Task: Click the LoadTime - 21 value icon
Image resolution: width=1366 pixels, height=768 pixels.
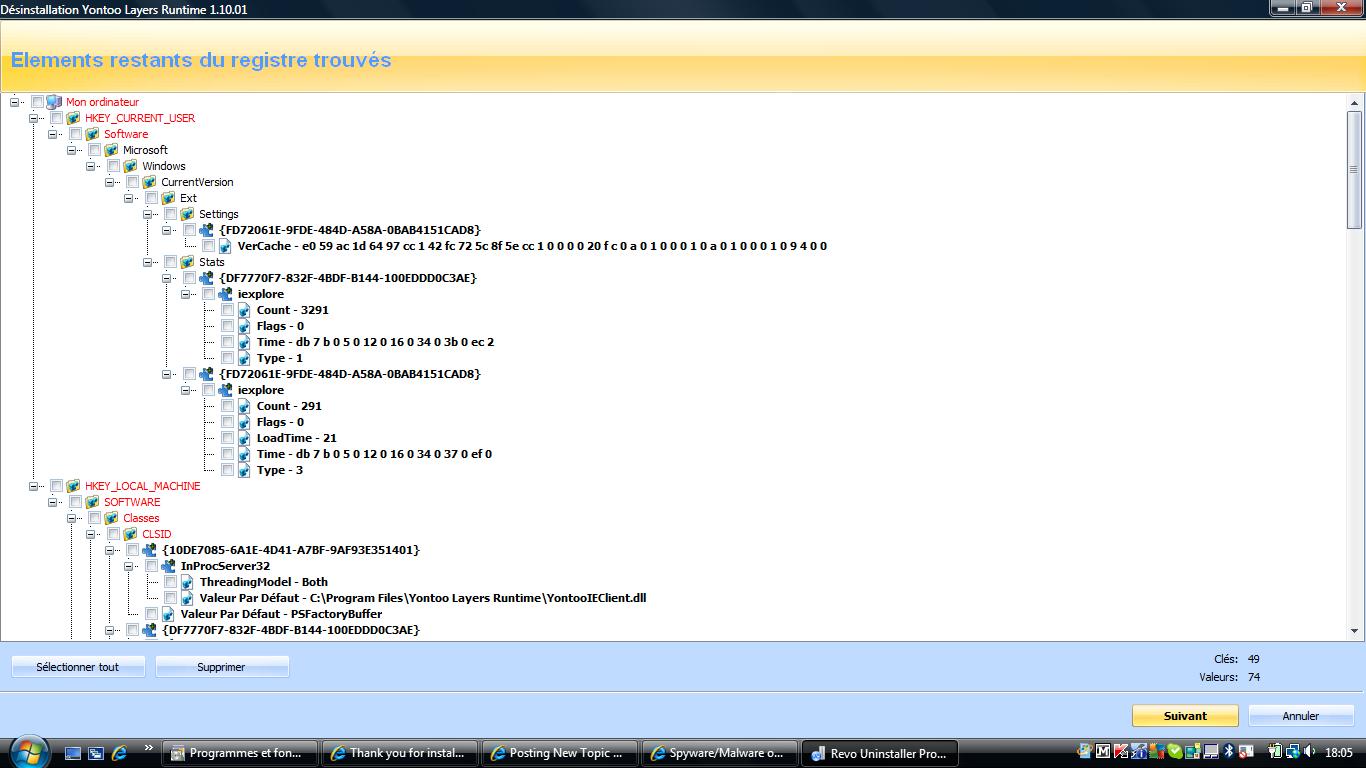Action: [x=244, y=438]
